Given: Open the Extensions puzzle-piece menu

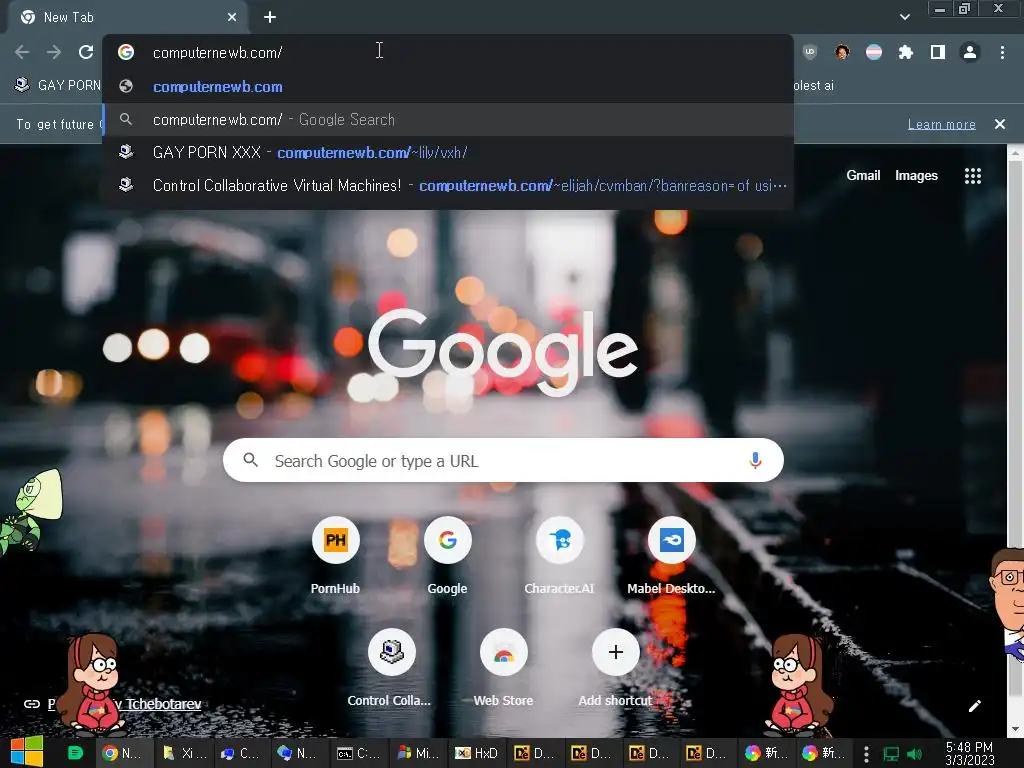Looking at the screenshot, I should [905, 52].
